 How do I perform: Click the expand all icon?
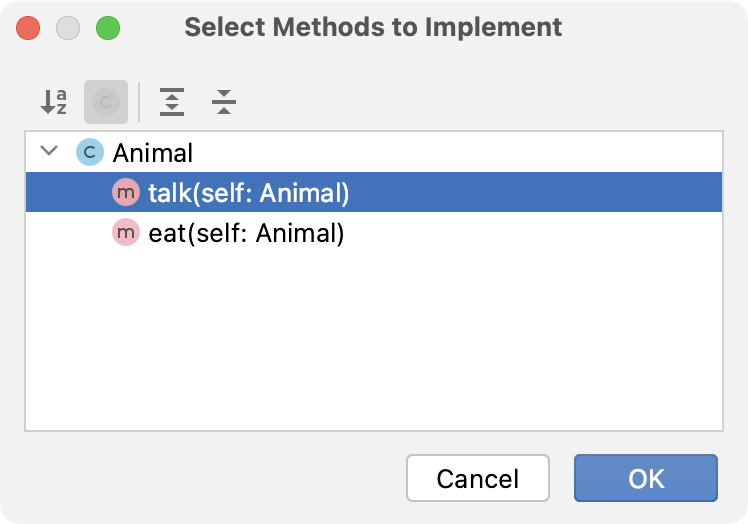[x=173, y=101]
